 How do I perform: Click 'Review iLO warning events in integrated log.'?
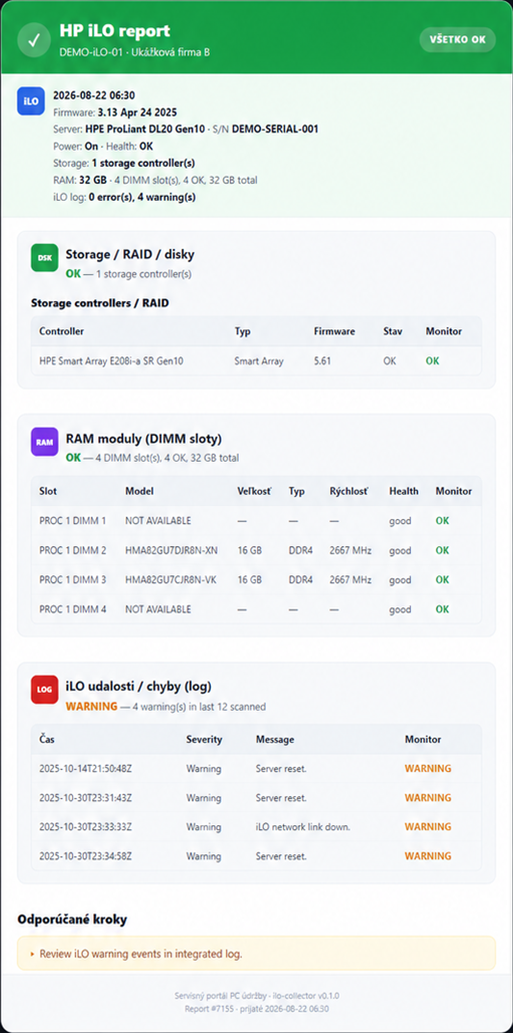tap(141, 953)
